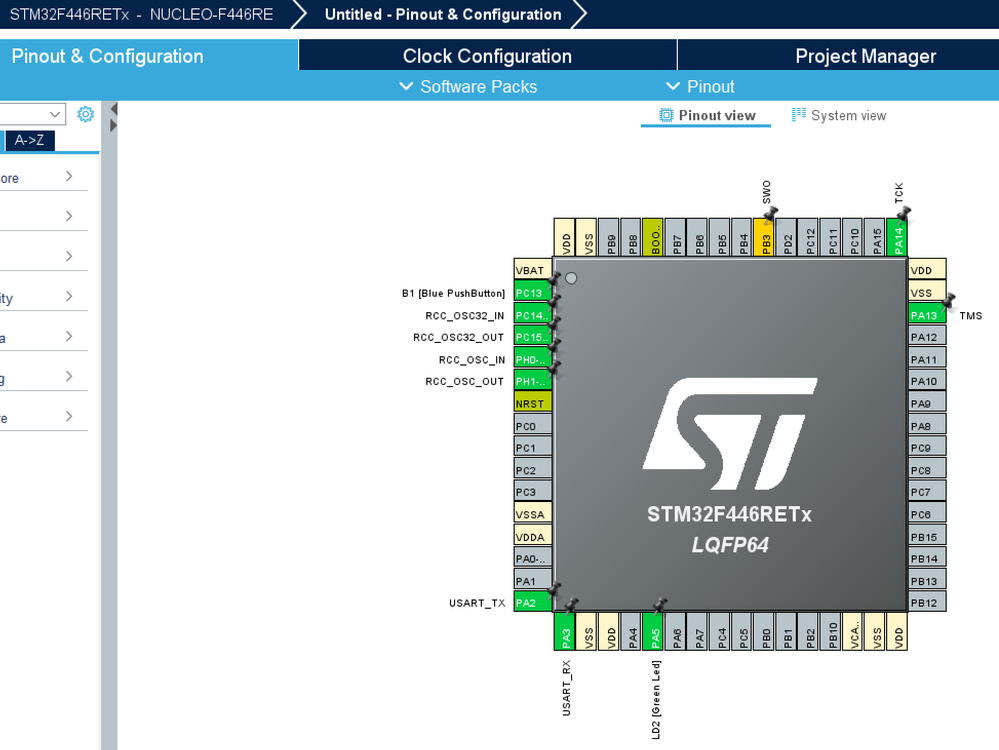Click the PA2 USART_TX pin
Screen dimensions: 999x750
pos(533,602)
